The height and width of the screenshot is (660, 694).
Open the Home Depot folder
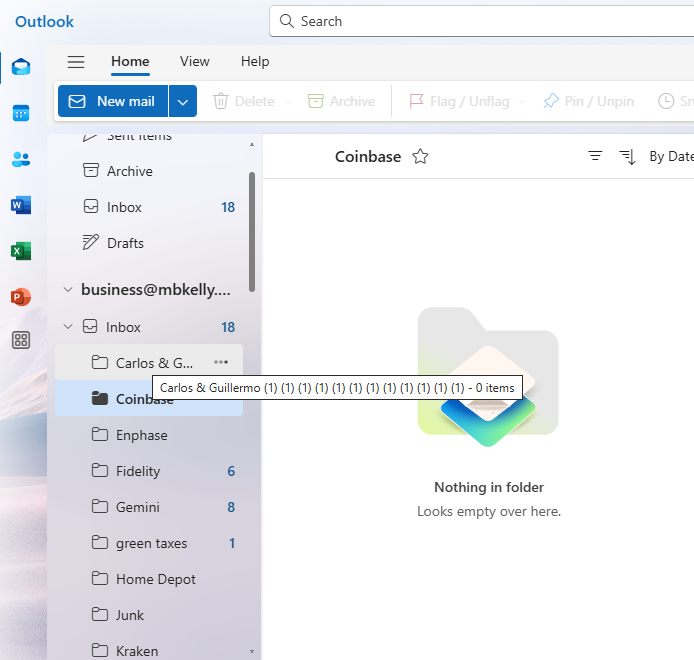pos(149,579)
